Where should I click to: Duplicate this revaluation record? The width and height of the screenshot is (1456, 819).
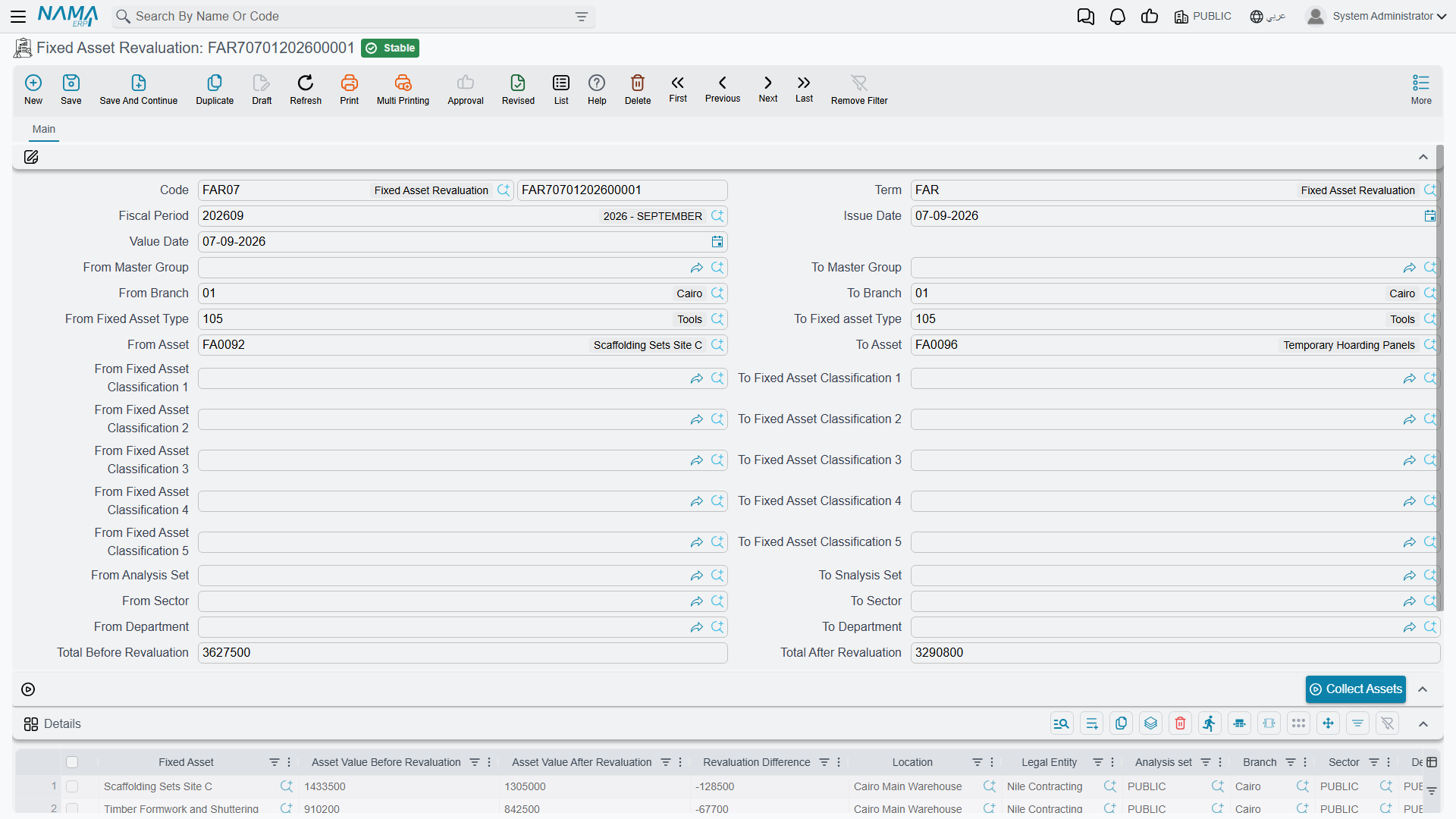(x=215, y=89)
